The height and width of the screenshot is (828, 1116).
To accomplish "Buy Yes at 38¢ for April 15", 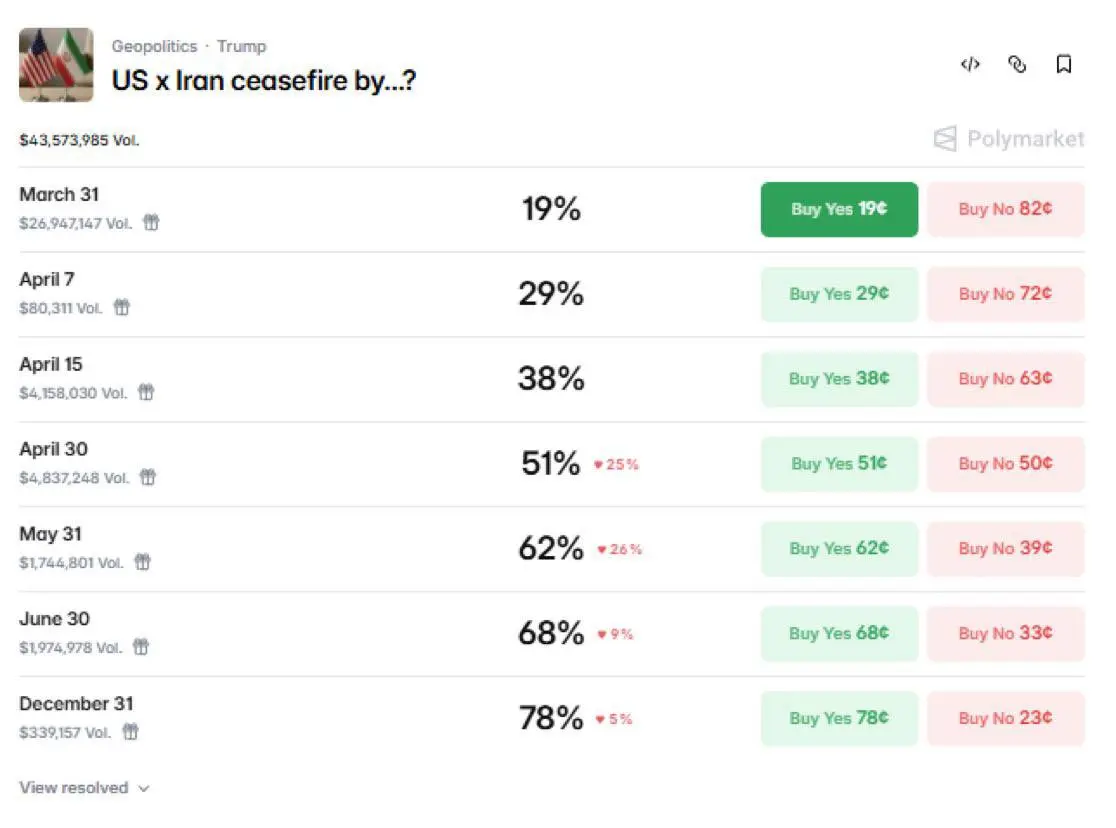I will click(x=839, y=379).
